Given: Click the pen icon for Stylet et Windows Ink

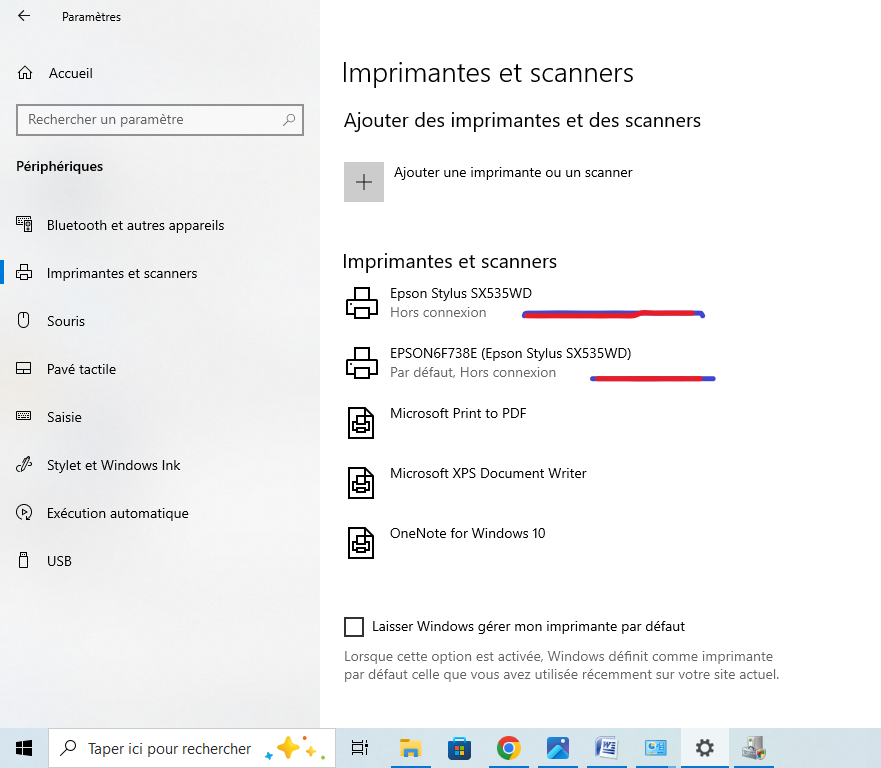Looking at the screenshot, I should [24, 465].
